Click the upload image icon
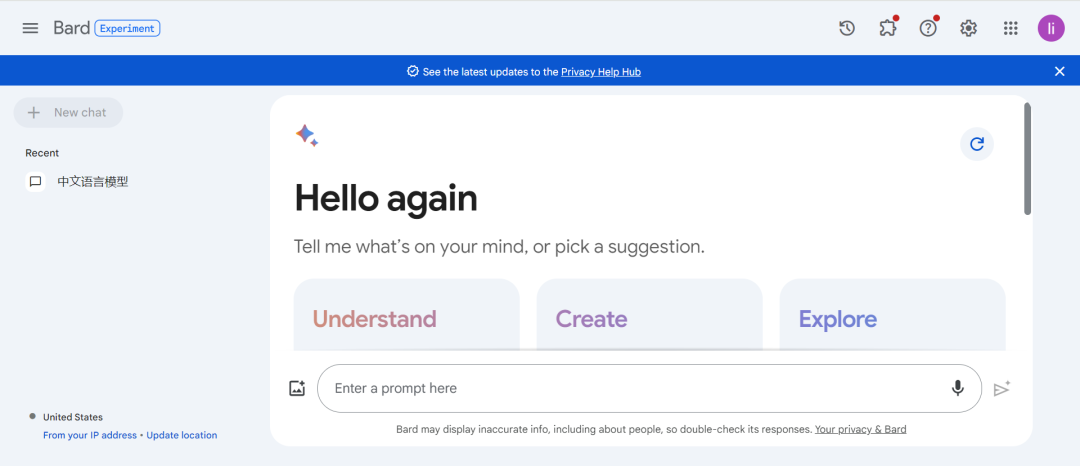 pyautogui.click(x=297, y=388)
